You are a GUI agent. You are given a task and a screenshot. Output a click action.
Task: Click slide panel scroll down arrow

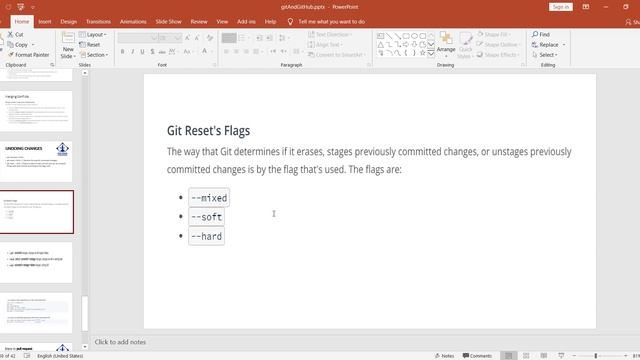(85, 347)
